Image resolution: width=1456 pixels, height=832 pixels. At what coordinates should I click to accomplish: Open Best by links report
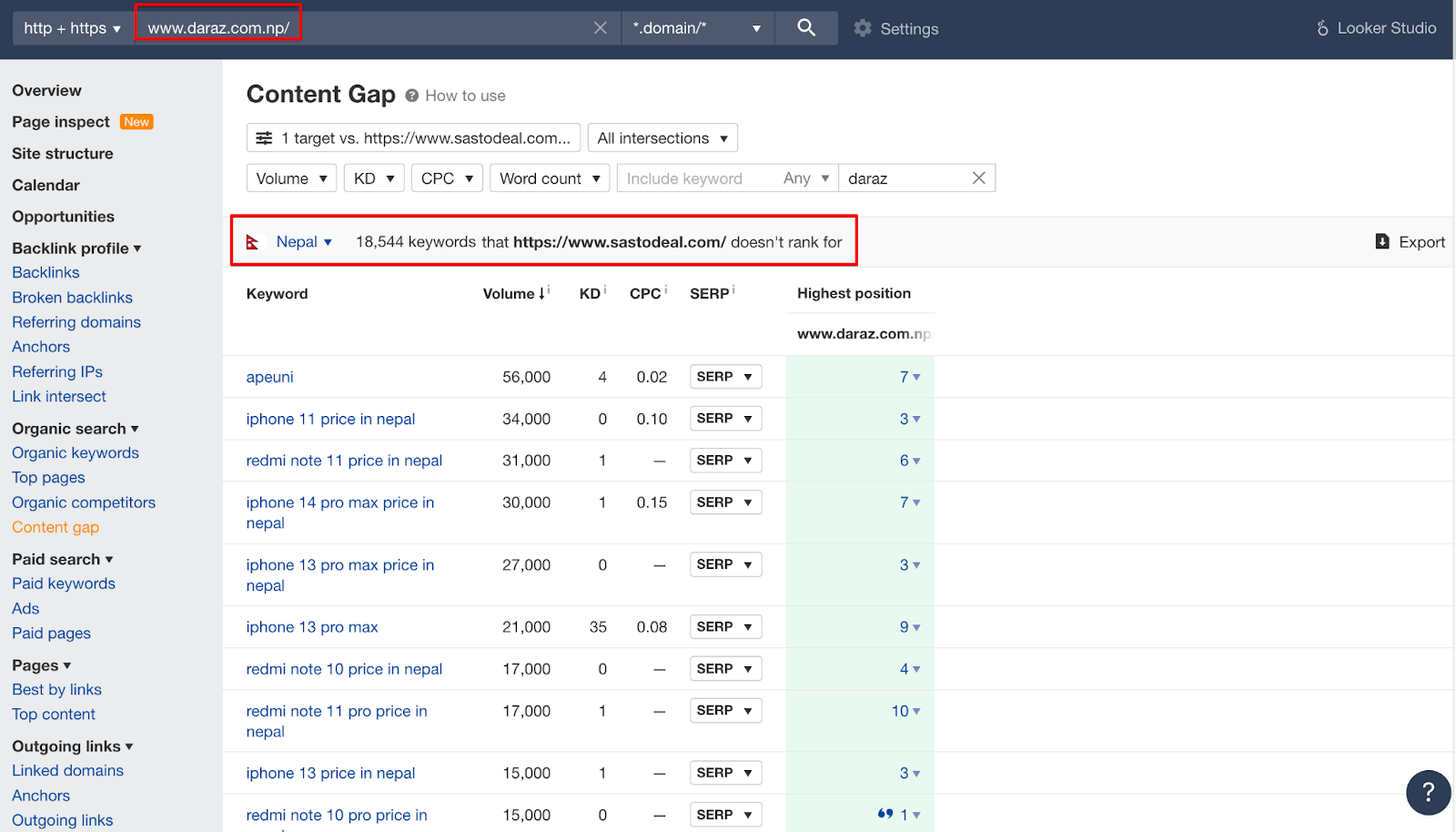pyautogui.click(x=56, y=690)
